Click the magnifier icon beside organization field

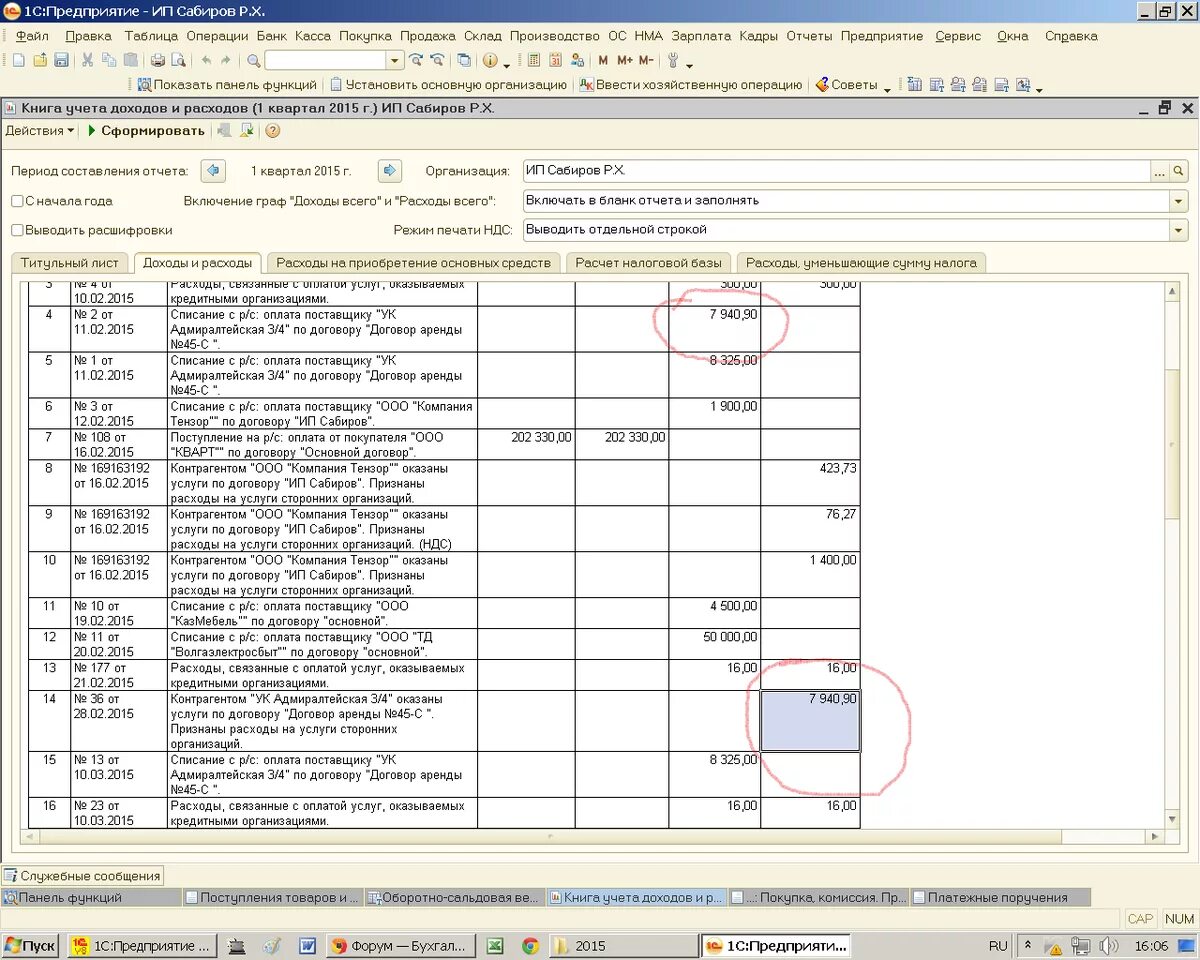pyautogui.click(x=1179, y=171)
